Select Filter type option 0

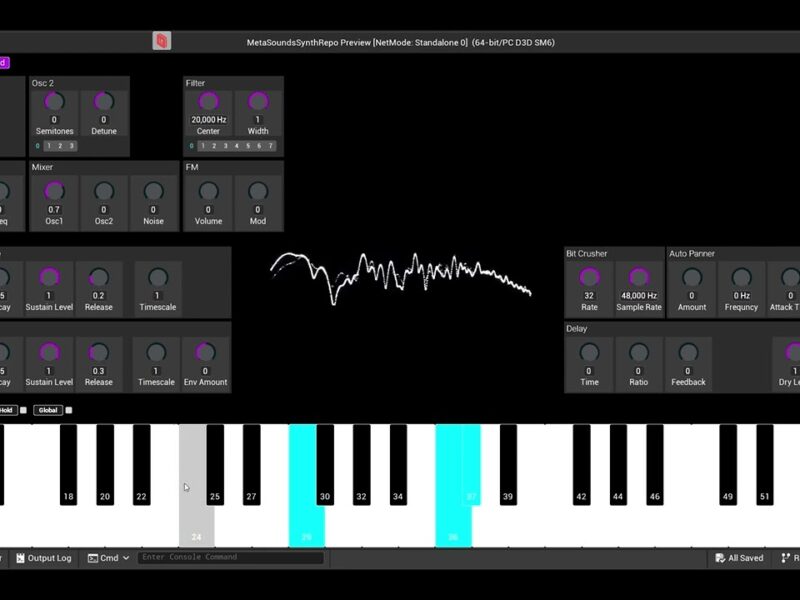[191, 146]
